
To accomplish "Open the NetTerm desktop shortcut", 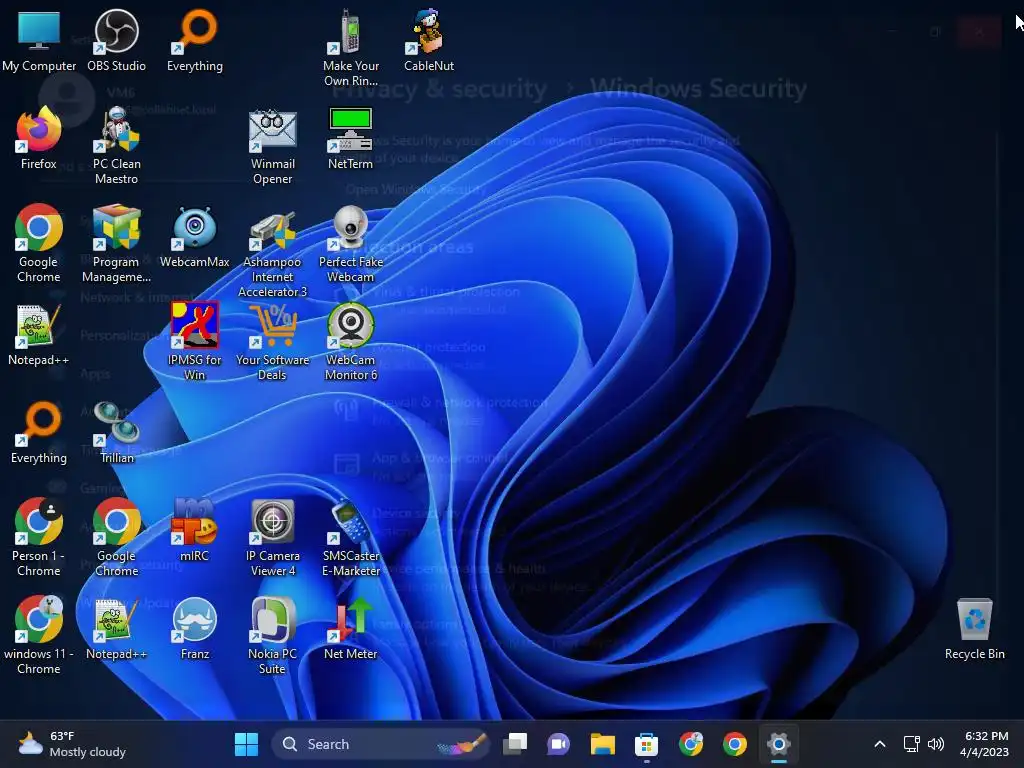I will pyautogui.click(x=351, y=138).
